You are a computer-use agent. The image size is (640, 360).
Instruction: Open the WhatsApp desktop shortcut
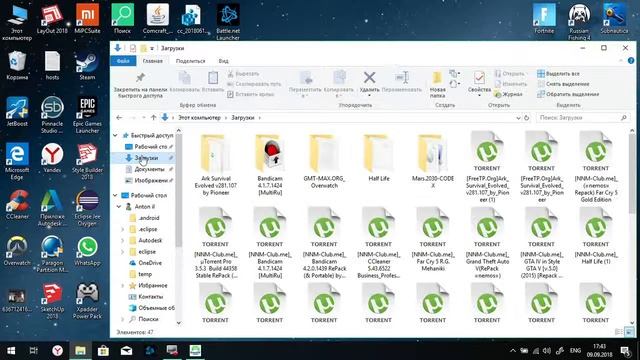[87, 252]
